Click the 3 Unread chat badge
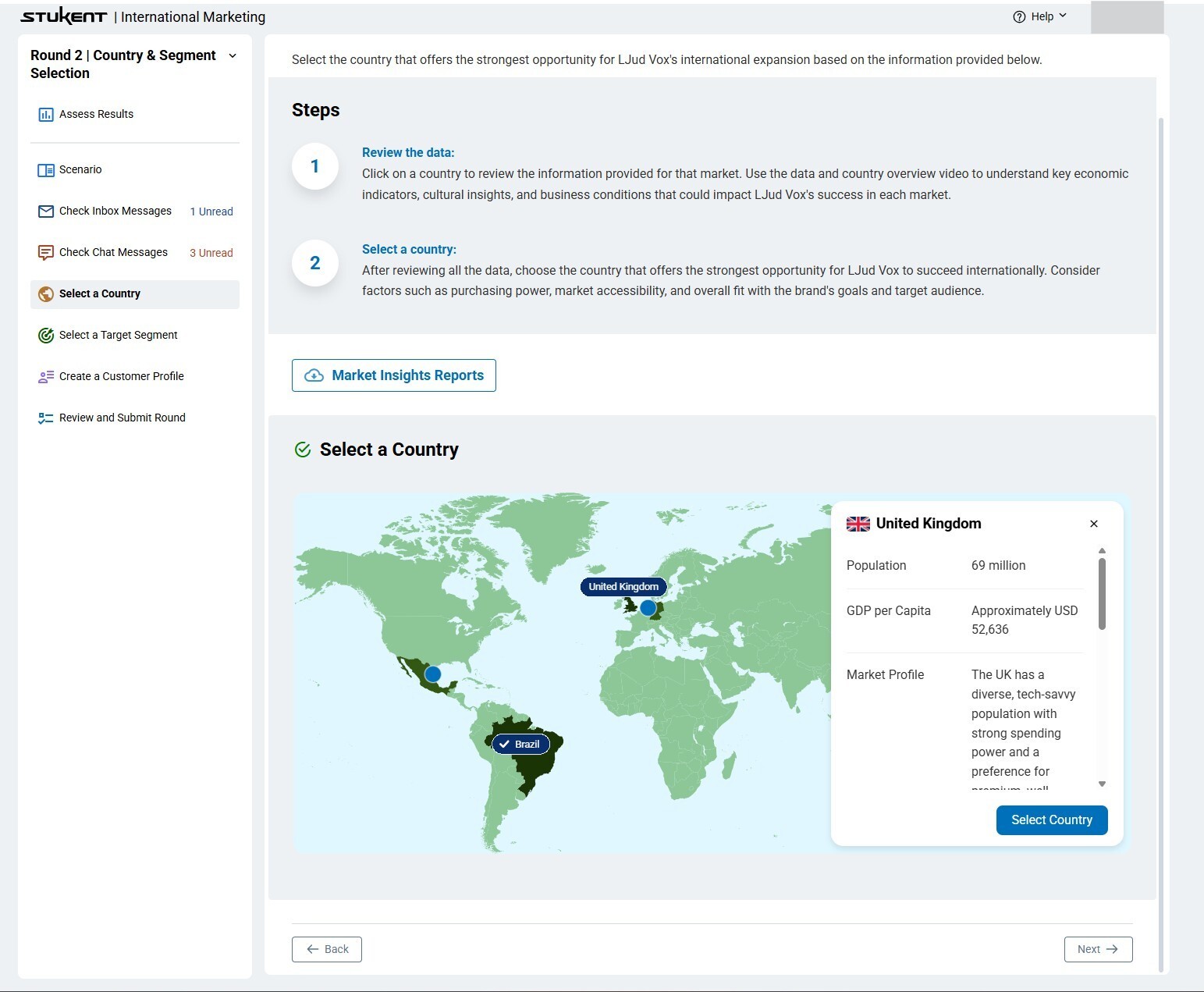Viewport: 1204px width, 992px height. 211,253
